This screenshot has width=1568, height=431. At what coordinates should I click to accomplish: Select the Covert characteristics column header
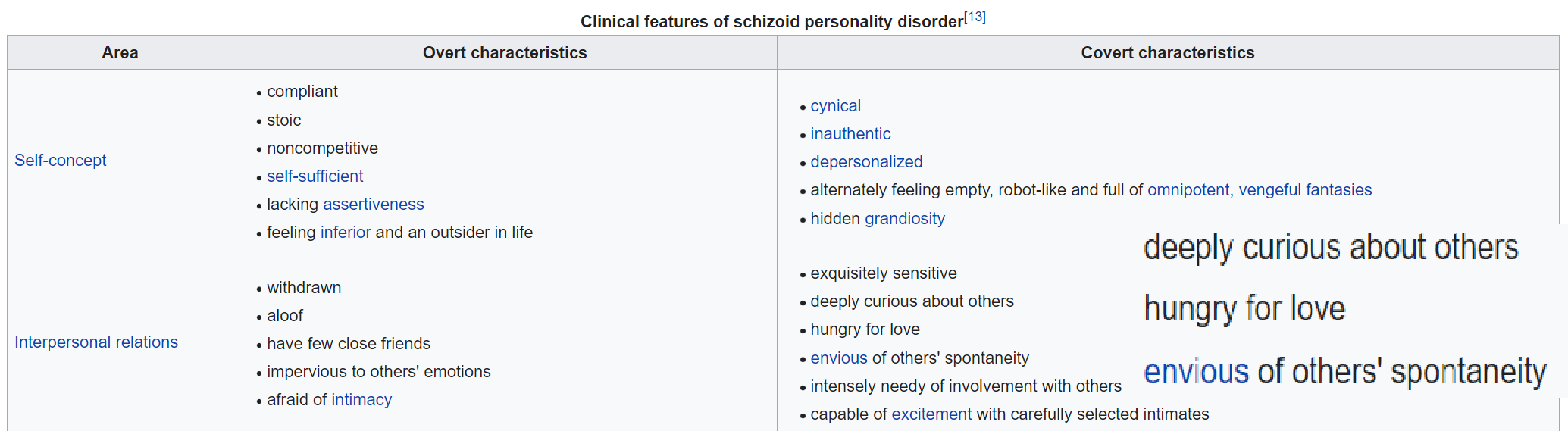click(x=1168, y=53)
